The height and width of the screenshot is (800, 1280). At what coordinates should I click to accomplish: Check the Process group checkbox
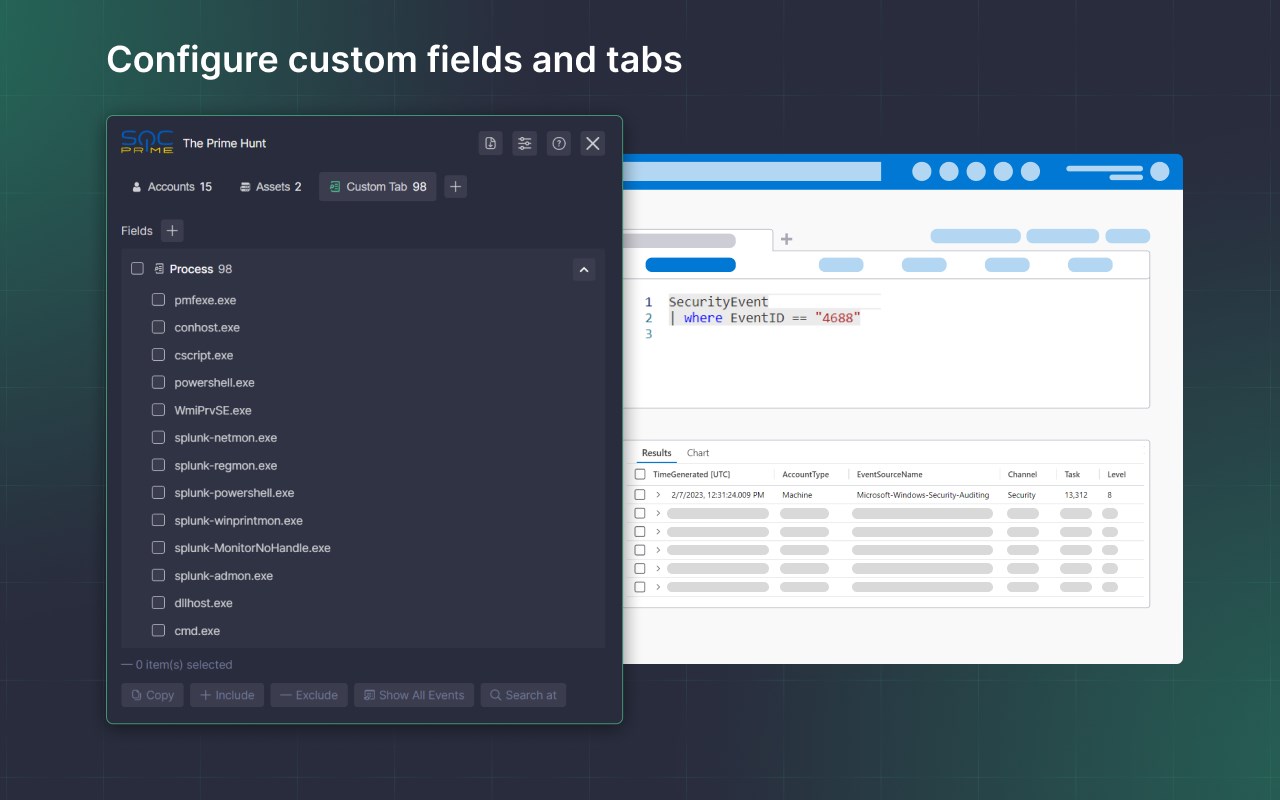(138, 269)
